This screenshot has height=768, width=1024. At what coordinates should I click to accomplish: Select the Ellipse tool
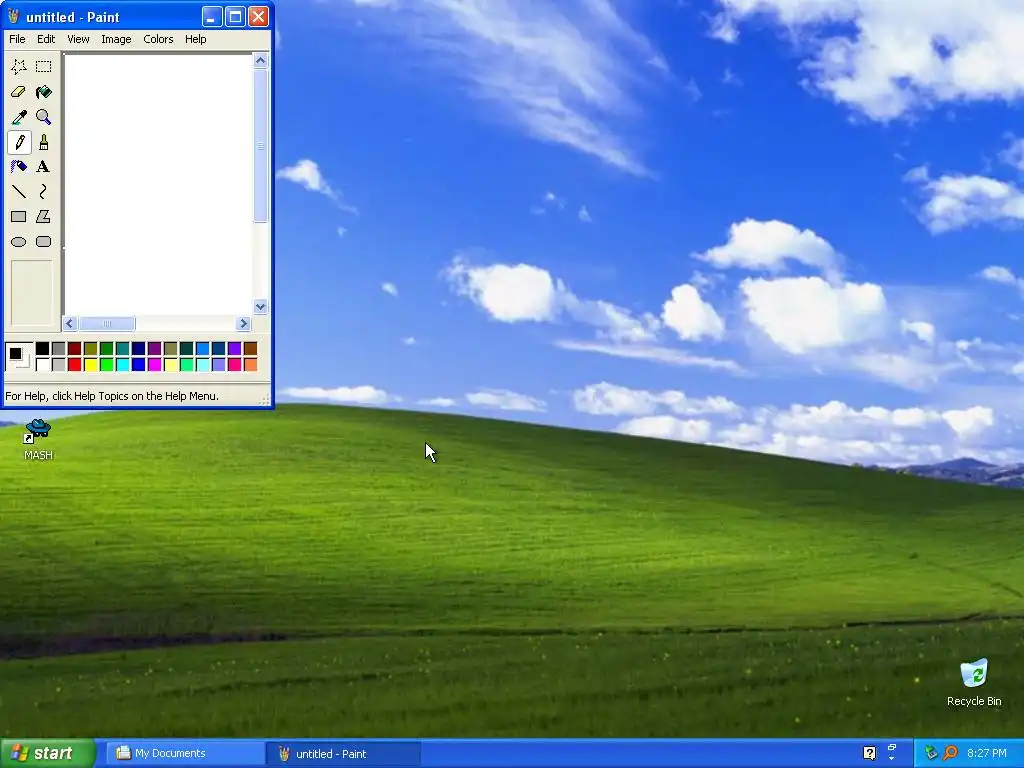[19, 242]
